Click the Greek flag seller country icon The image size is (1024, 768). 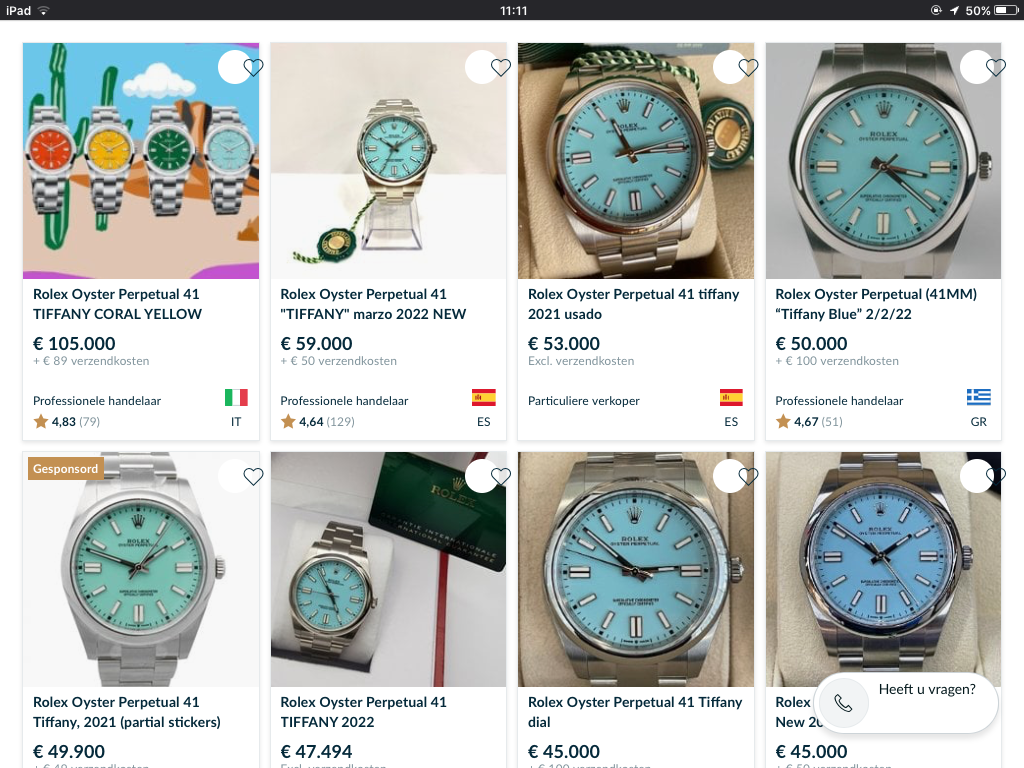pyautogui.click(x=978, y=398)
